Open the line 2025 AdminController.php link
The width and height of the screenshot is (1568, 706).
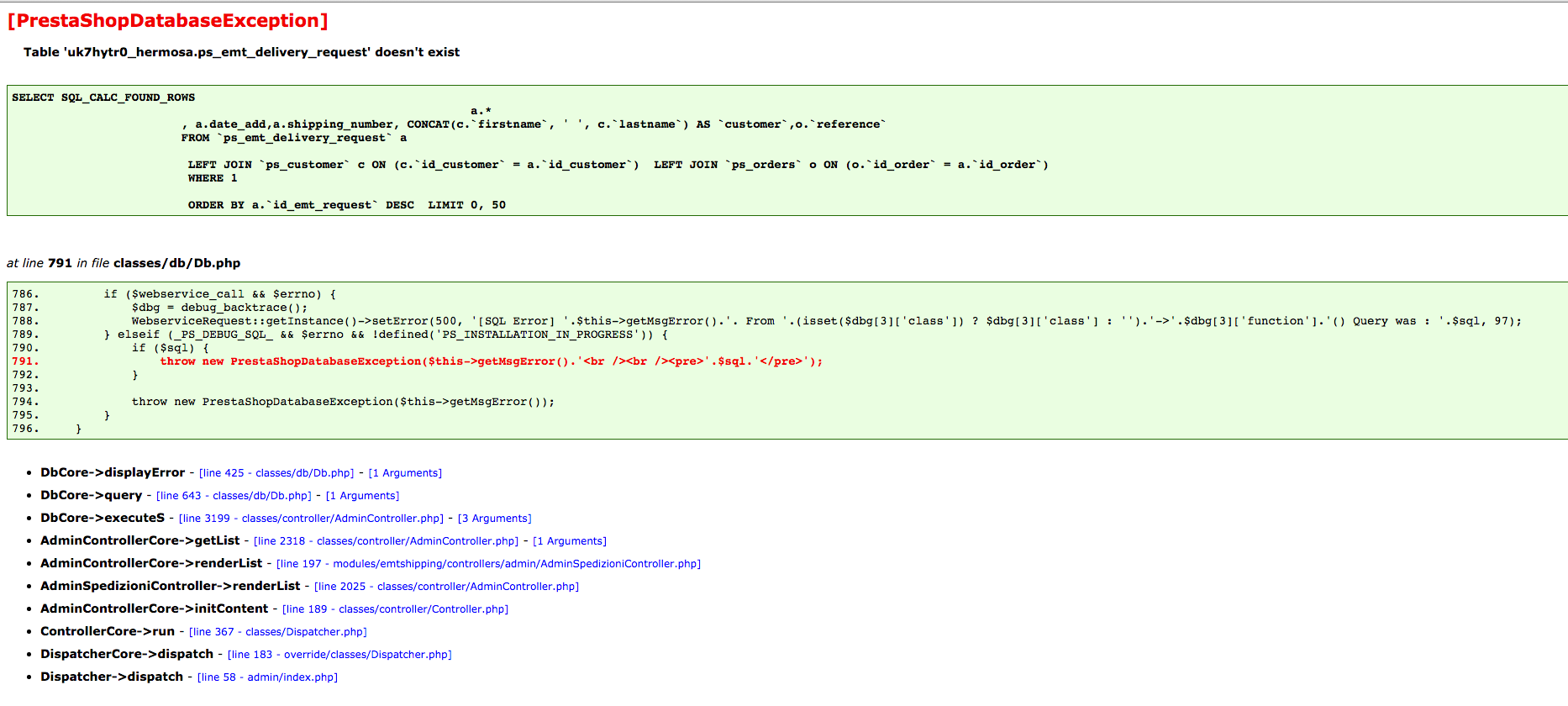[446, 587]
